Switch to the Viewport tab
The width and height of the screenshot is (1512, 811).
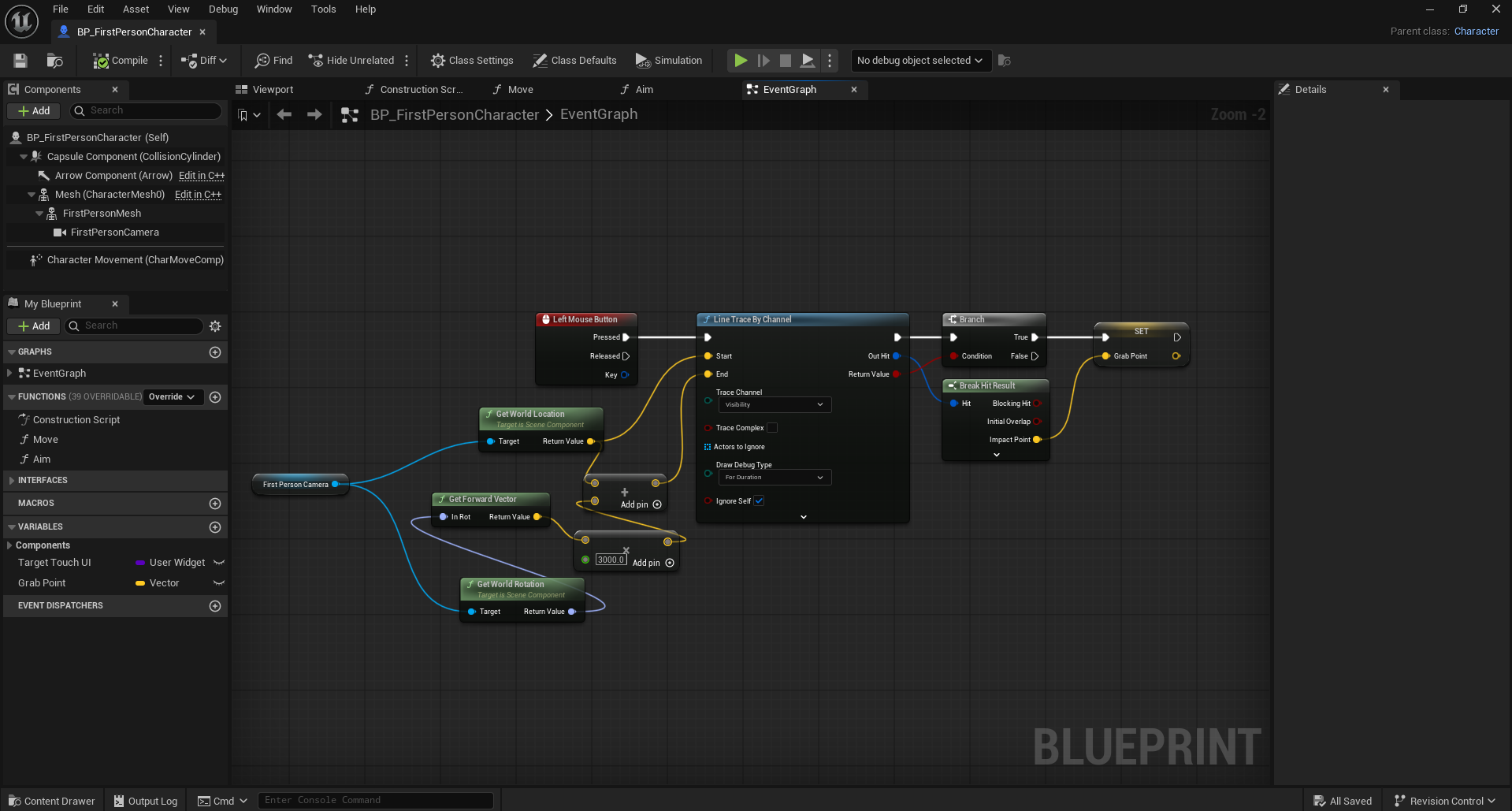click(273, 90)
